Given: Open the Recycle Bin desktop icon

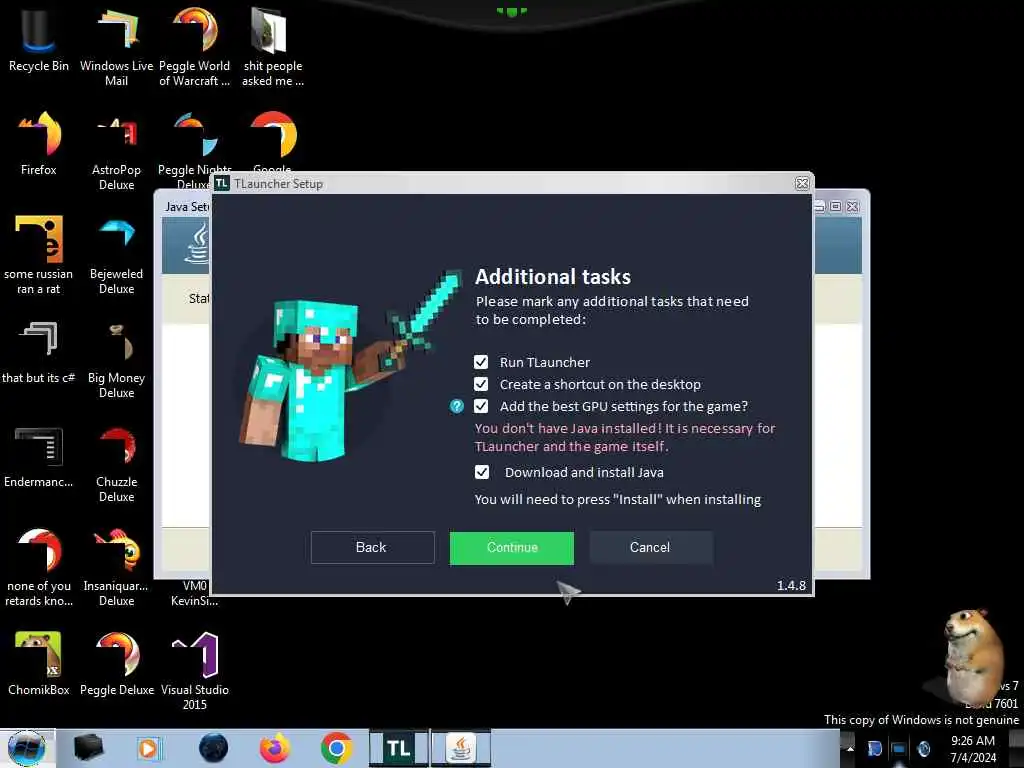Looking at the screenshot, I should [x=39, y=40].
